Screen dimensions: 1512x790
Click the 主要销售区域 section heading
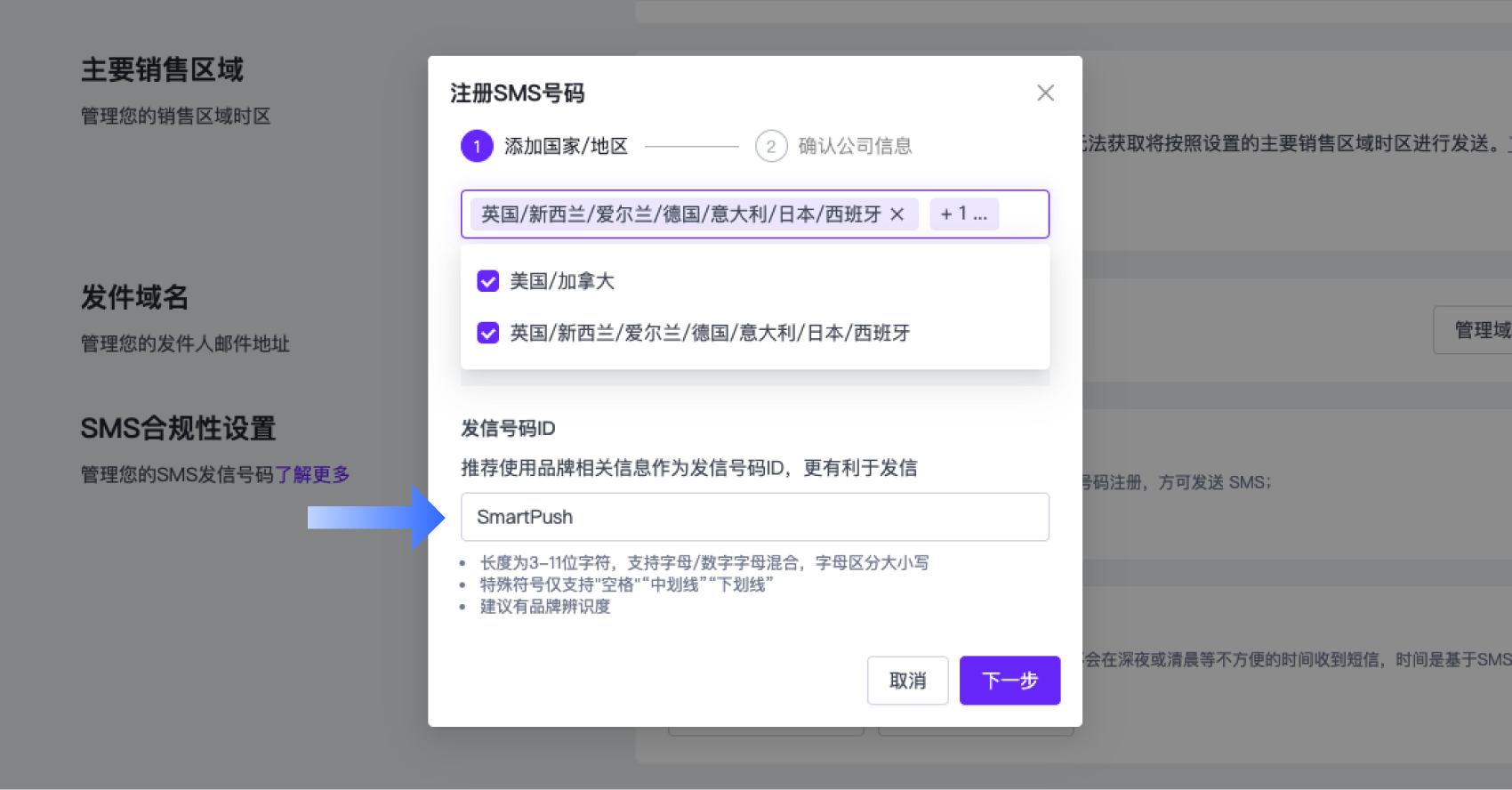(162, 69)
